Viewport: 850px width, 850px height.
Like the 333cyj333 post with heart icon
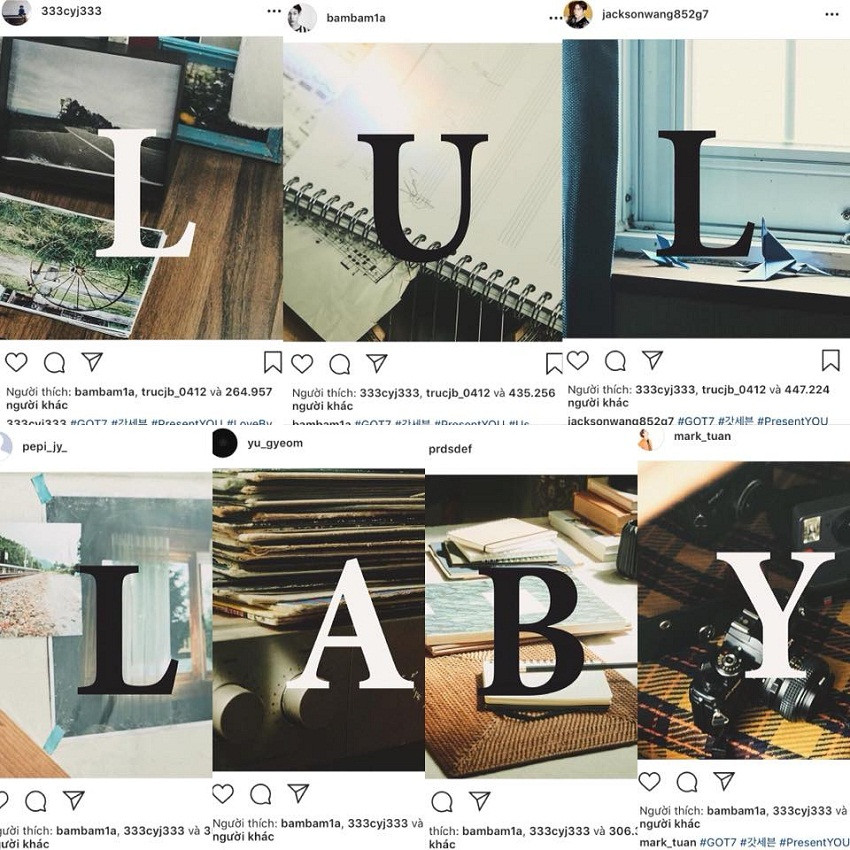click(x=16, y=362)
